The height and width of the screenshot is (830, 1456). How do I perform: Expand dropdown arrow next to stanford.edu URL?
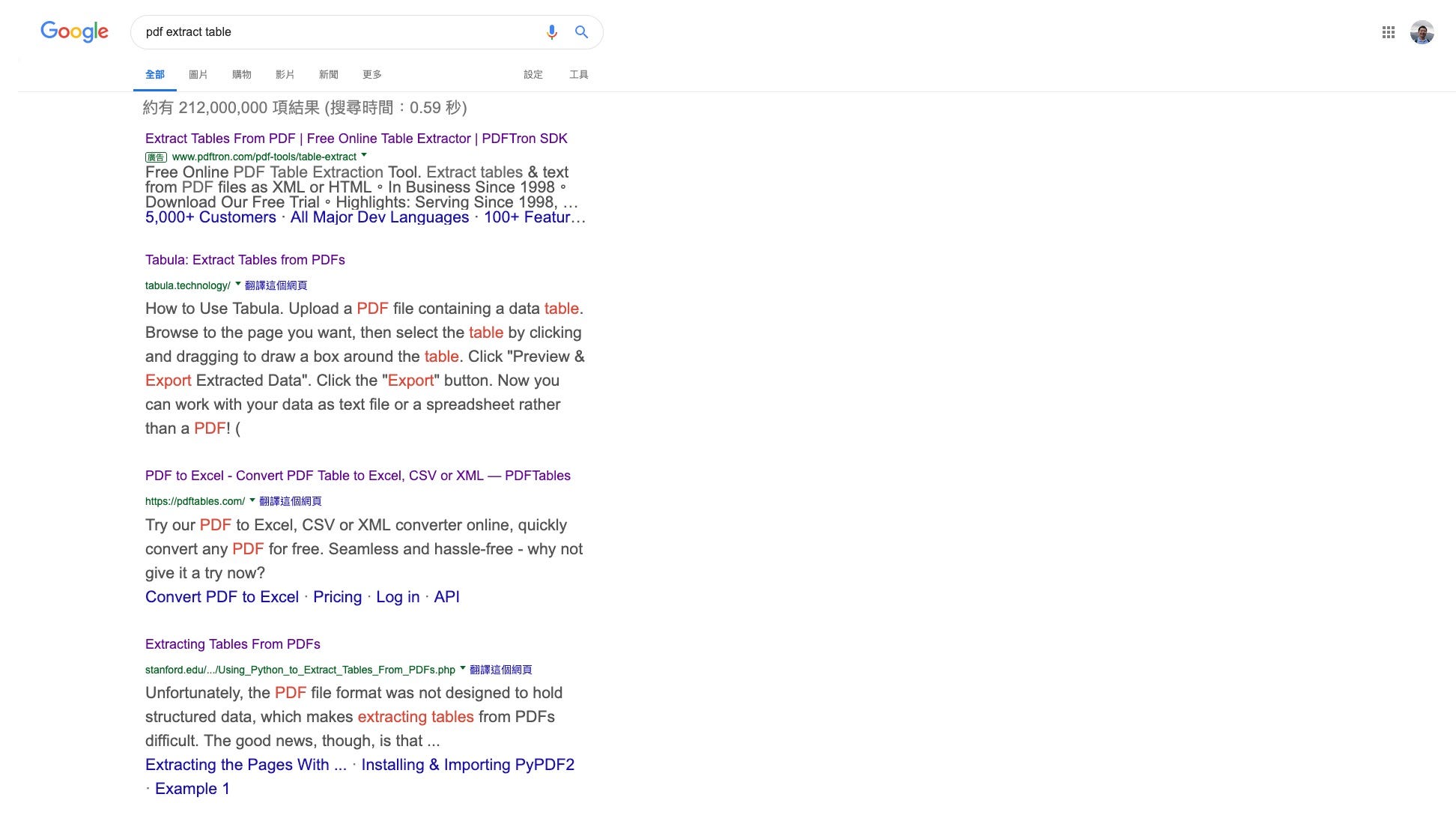coord(463,669)
